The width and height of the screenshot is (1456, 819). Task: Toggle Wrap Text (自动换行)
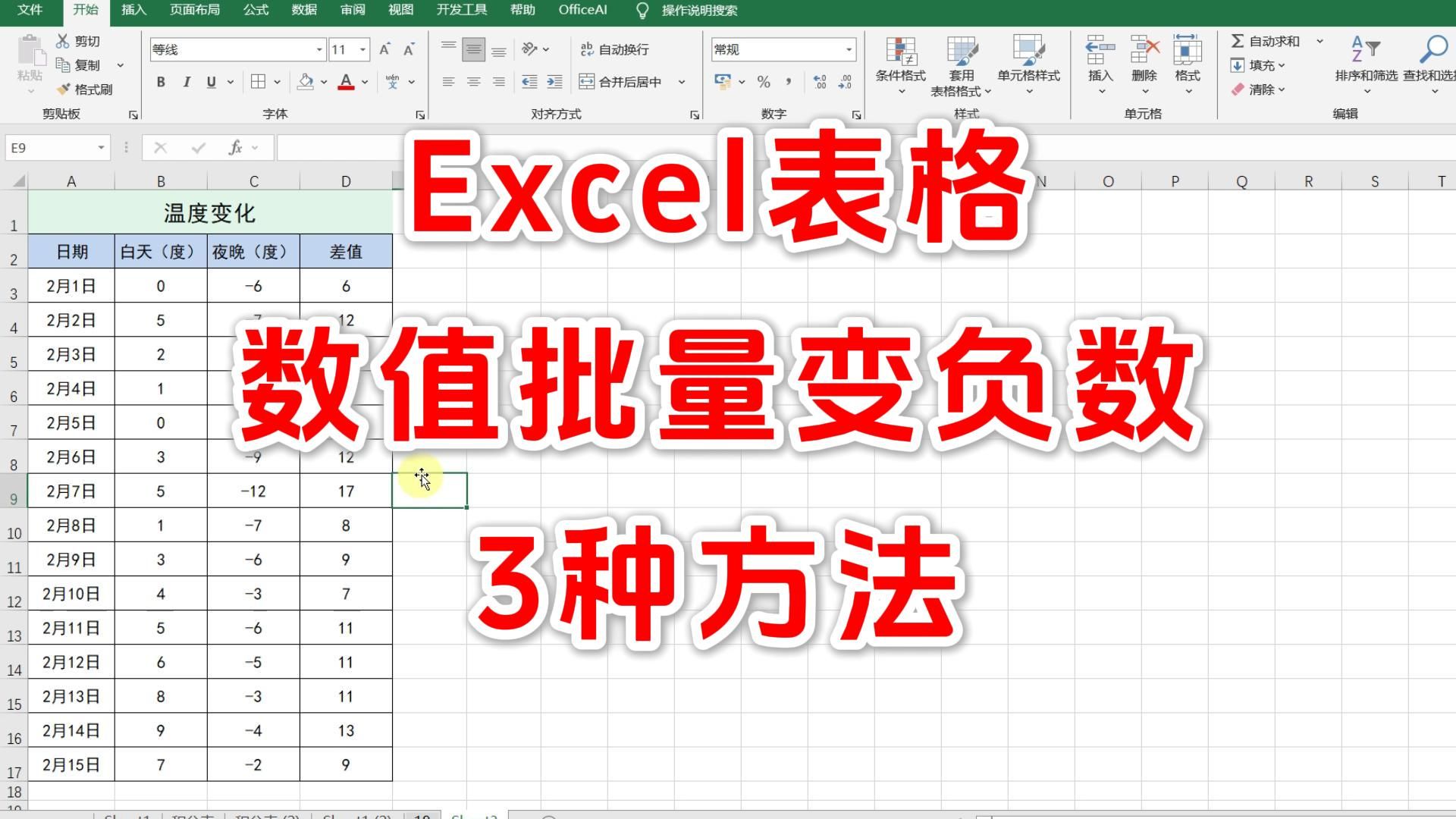click(614, 49)
